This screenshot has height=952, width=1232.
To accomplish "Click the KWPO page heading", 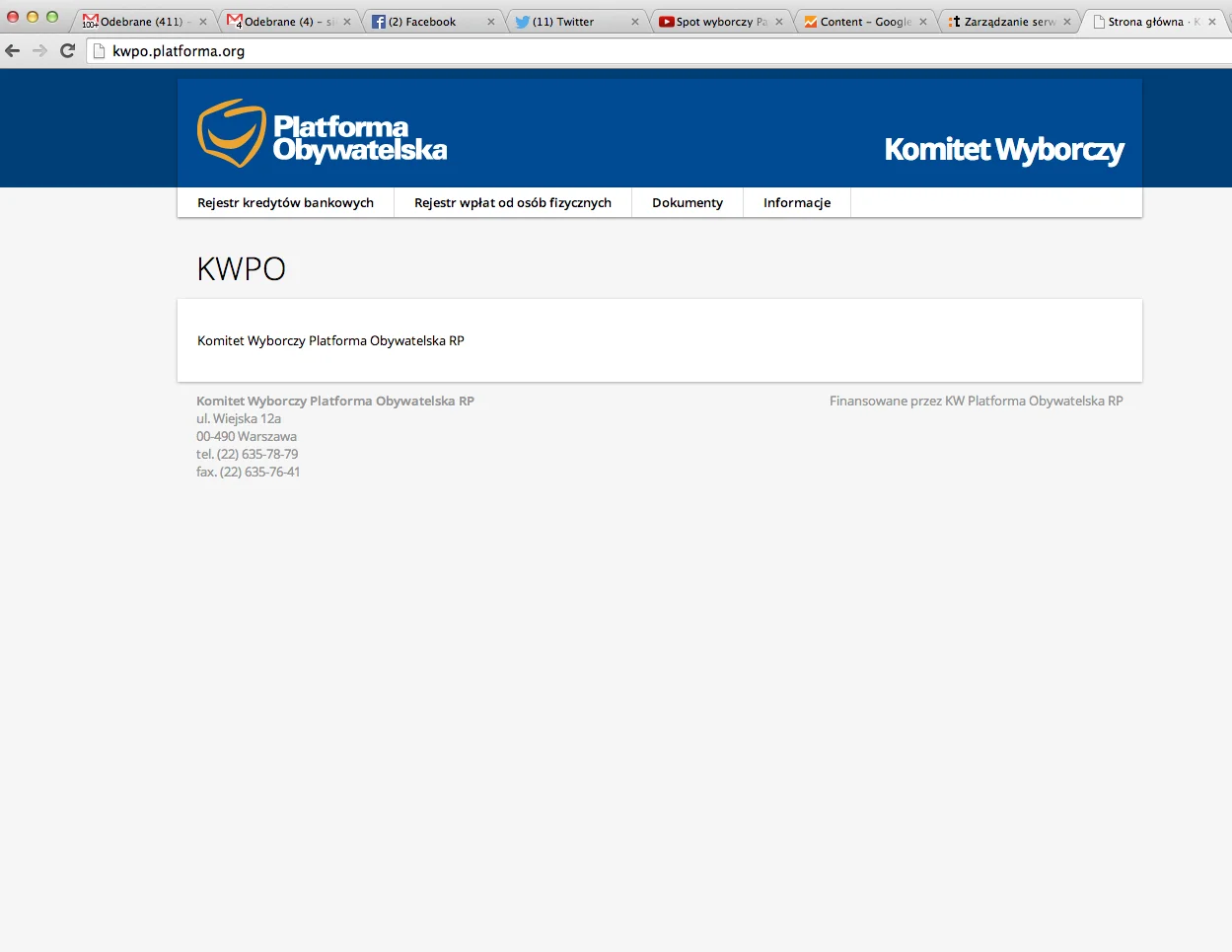I will pyautogui.click(x=242, y=268).
